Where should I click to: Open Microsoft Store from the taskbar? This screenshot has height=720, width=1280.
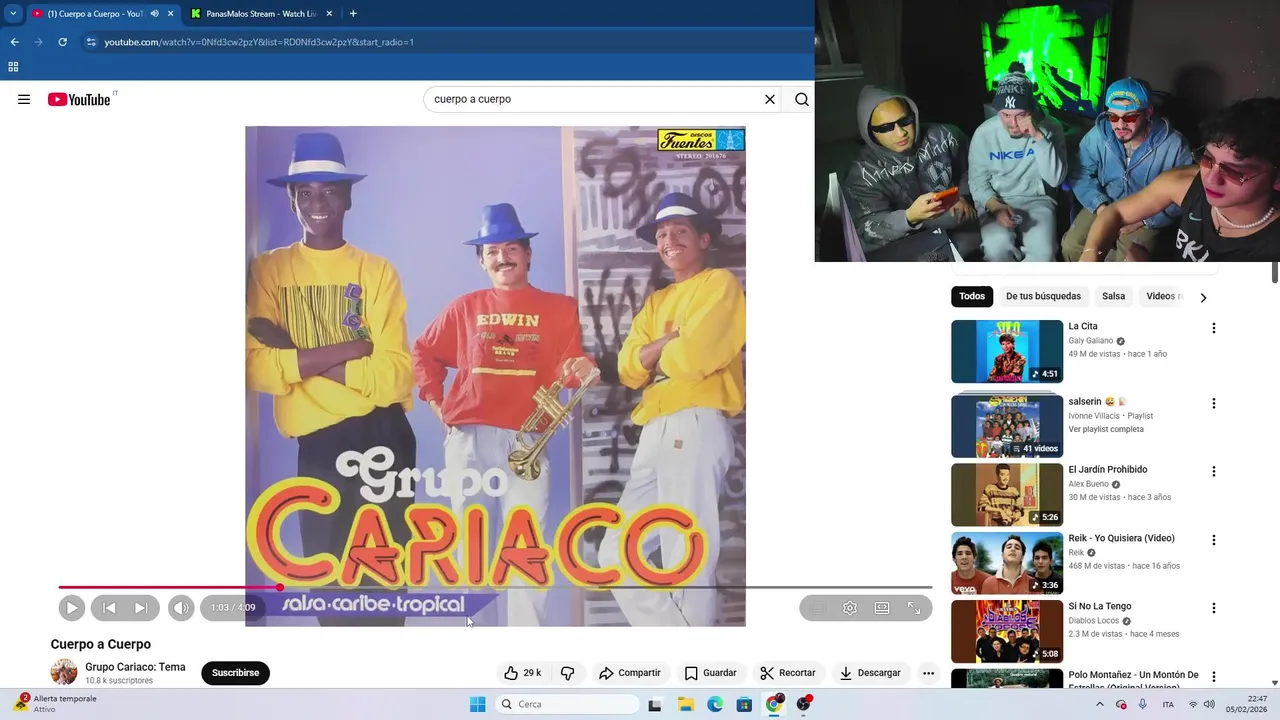click(x=744, y=704)
